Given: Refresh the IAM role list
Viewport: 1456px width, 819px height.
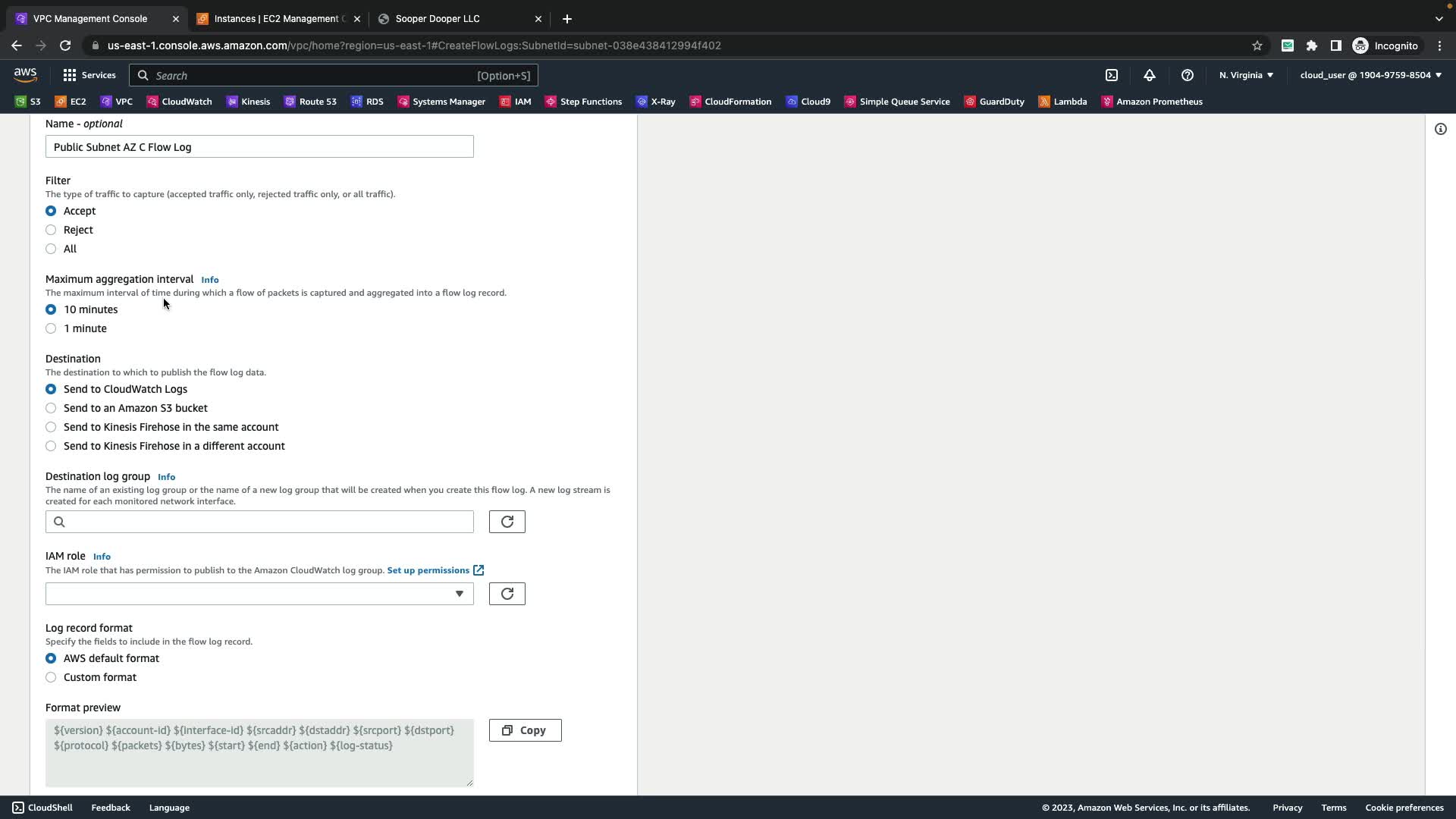Looking at the screenshot, I should pos(507,594).
